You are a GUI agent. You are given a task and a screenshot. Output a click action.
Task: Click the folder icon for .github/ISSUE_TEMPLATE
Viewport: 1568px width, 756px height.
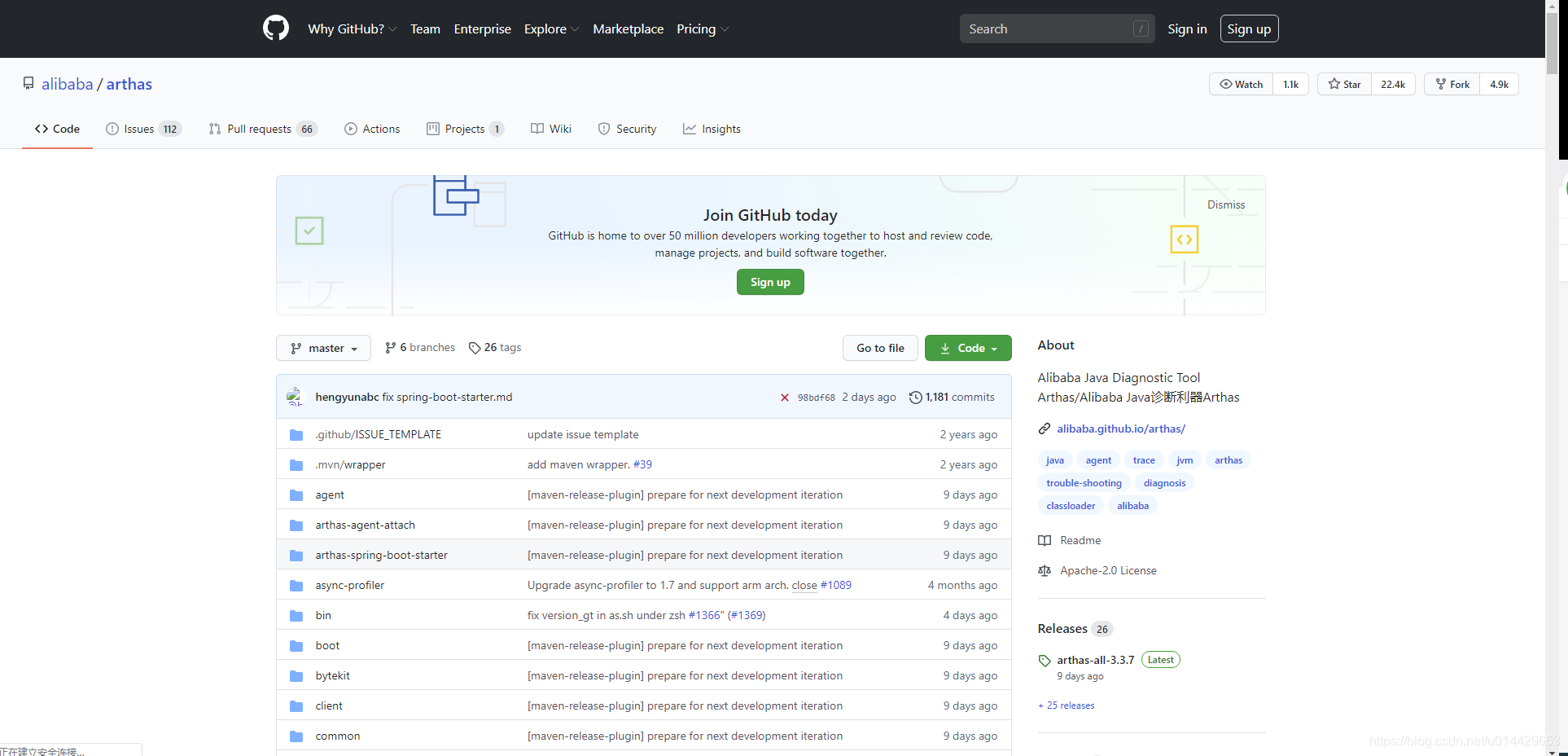[x=296, y=435]
